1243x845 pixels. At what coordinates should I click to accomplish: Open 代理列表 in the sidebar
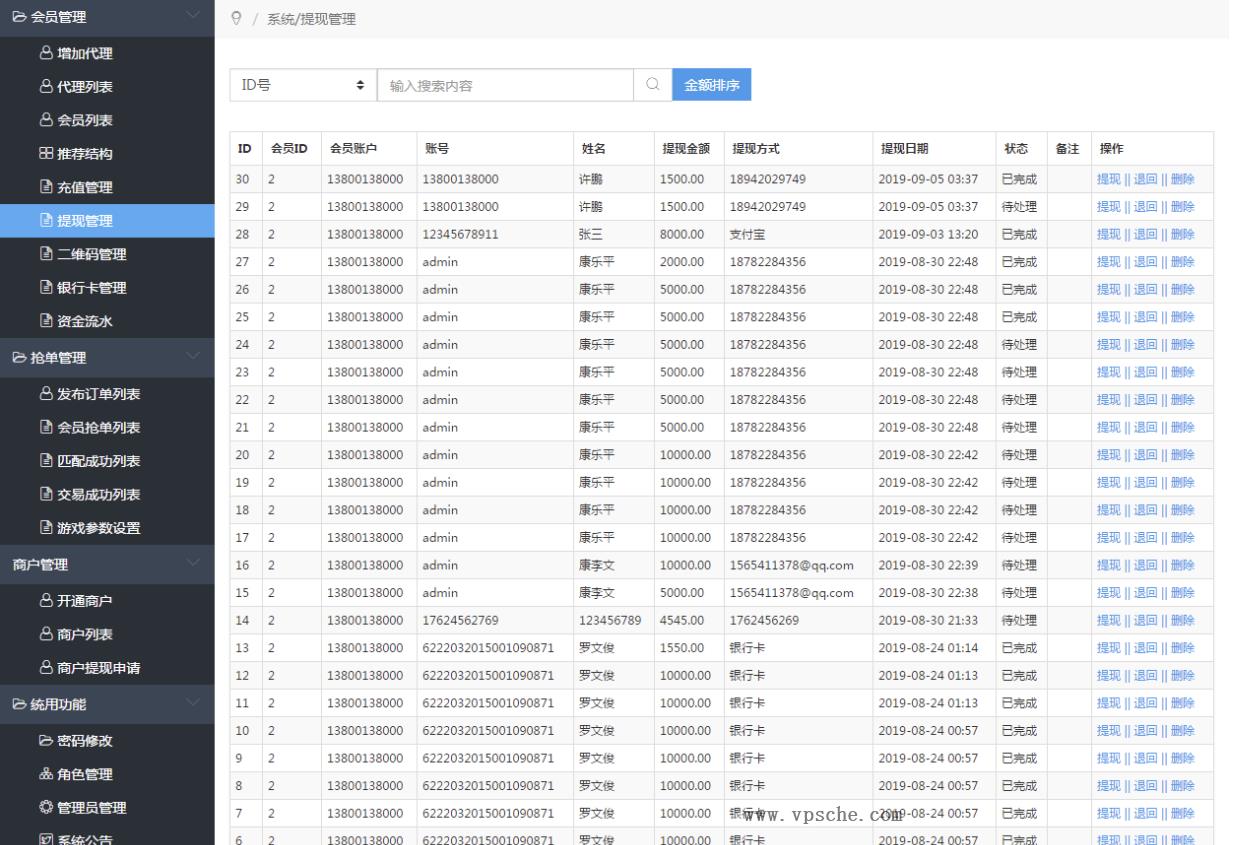pyautogui.click(x=107, y=87)
